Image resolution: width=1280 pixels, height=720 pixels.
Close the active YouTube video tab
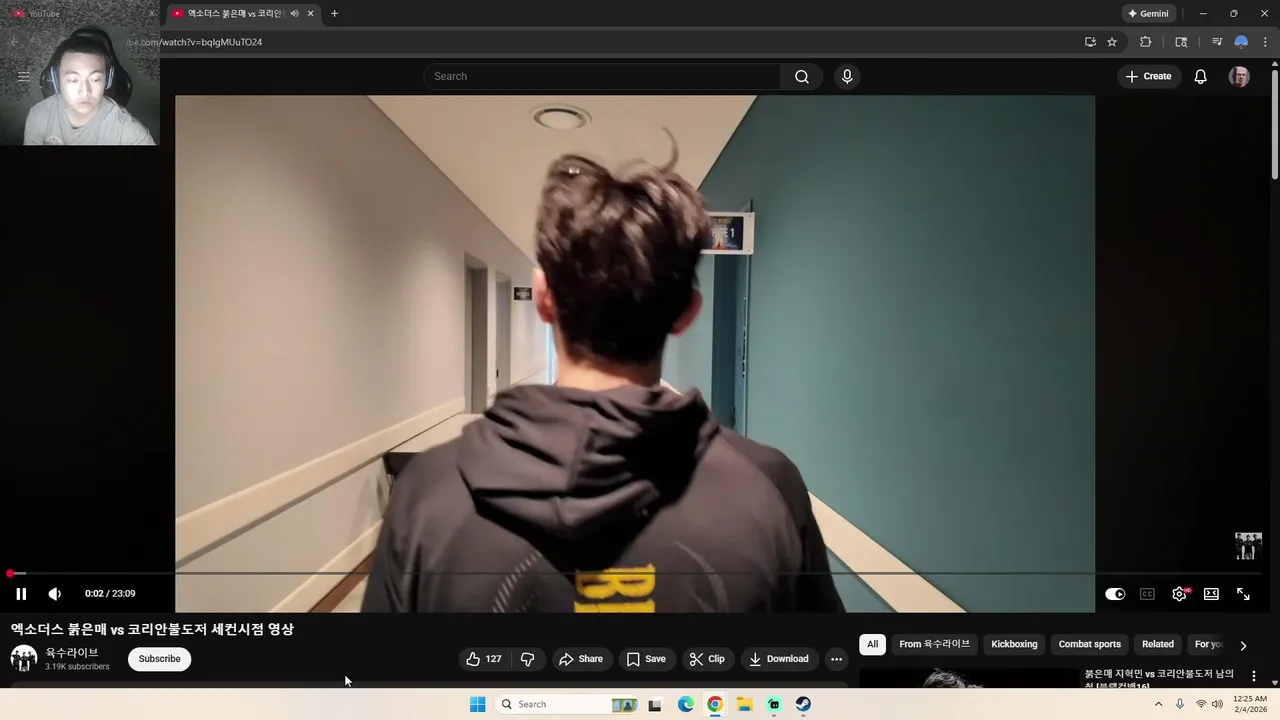pos(311,13)
